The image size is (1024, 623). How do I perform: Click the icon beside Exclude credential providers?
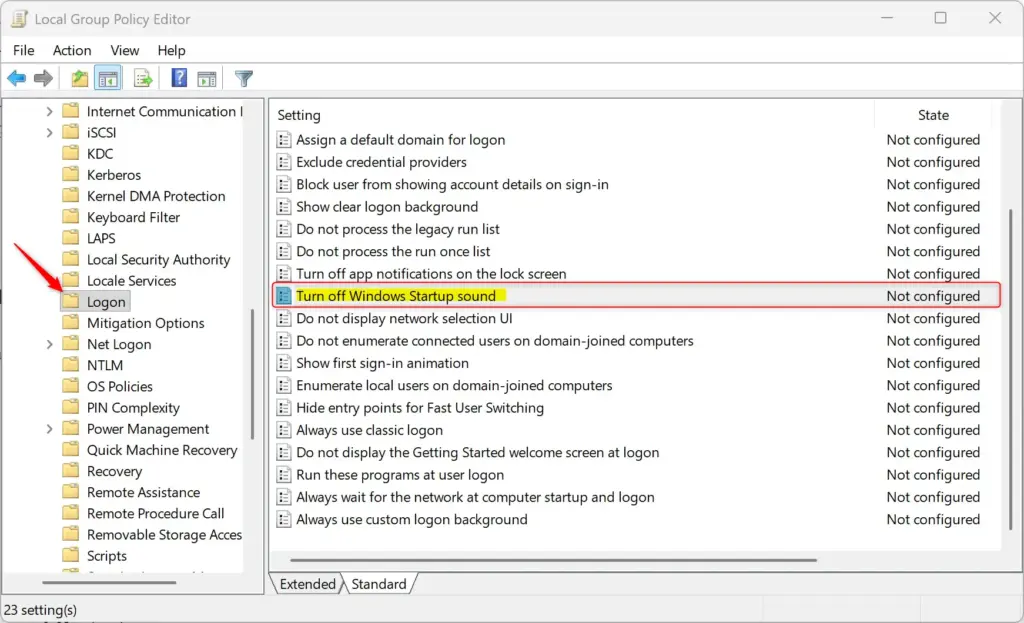click(x=283, y=162)
